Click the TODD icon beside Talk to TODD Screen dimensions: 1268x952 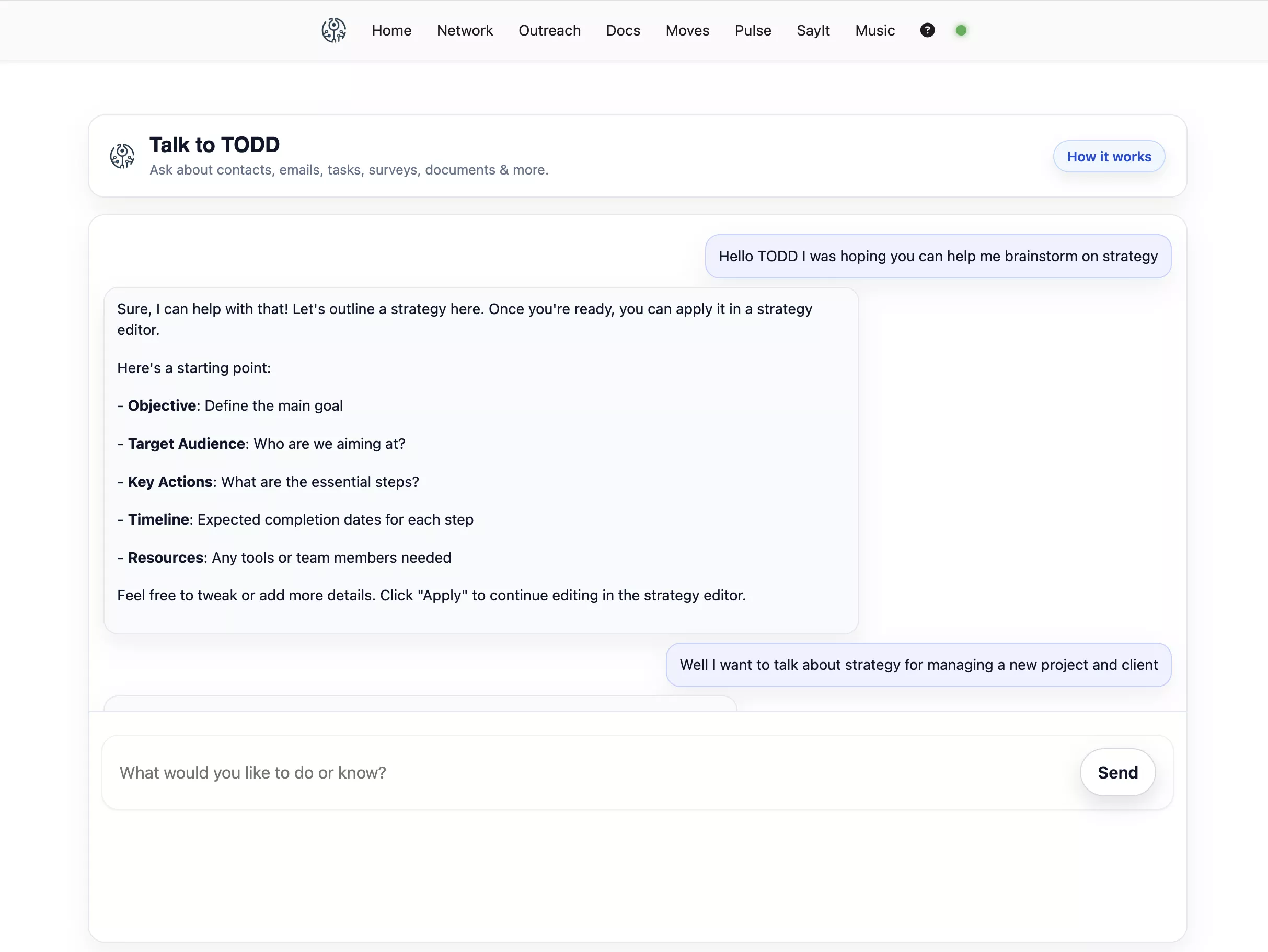coord(122,156)
